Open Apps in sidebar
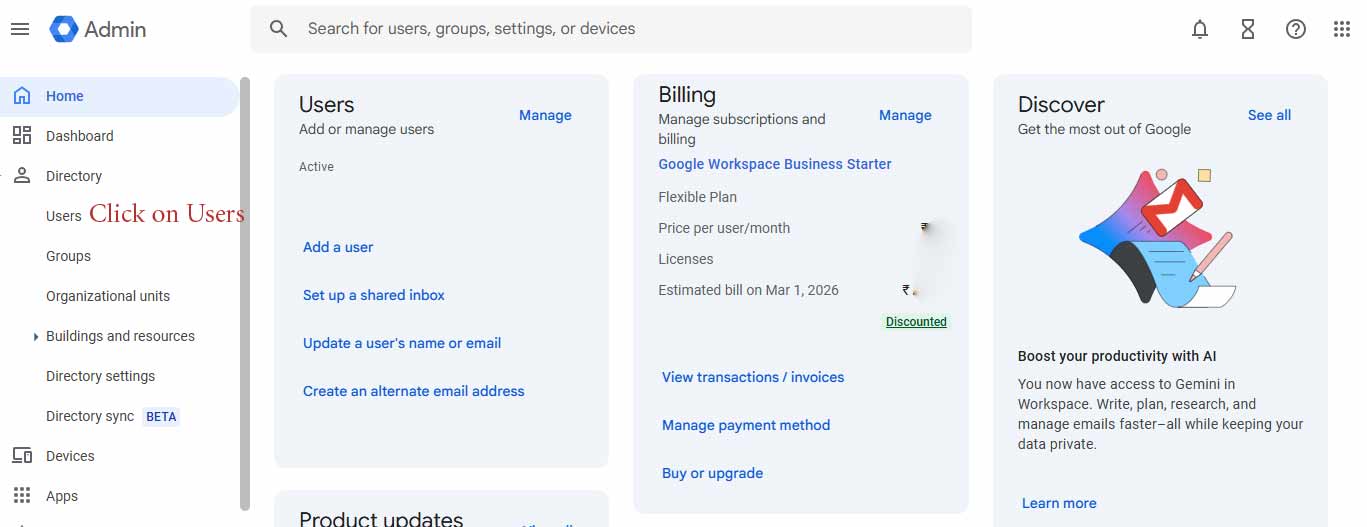Viewport: 1367px width, 527px height. coord(62,496)
